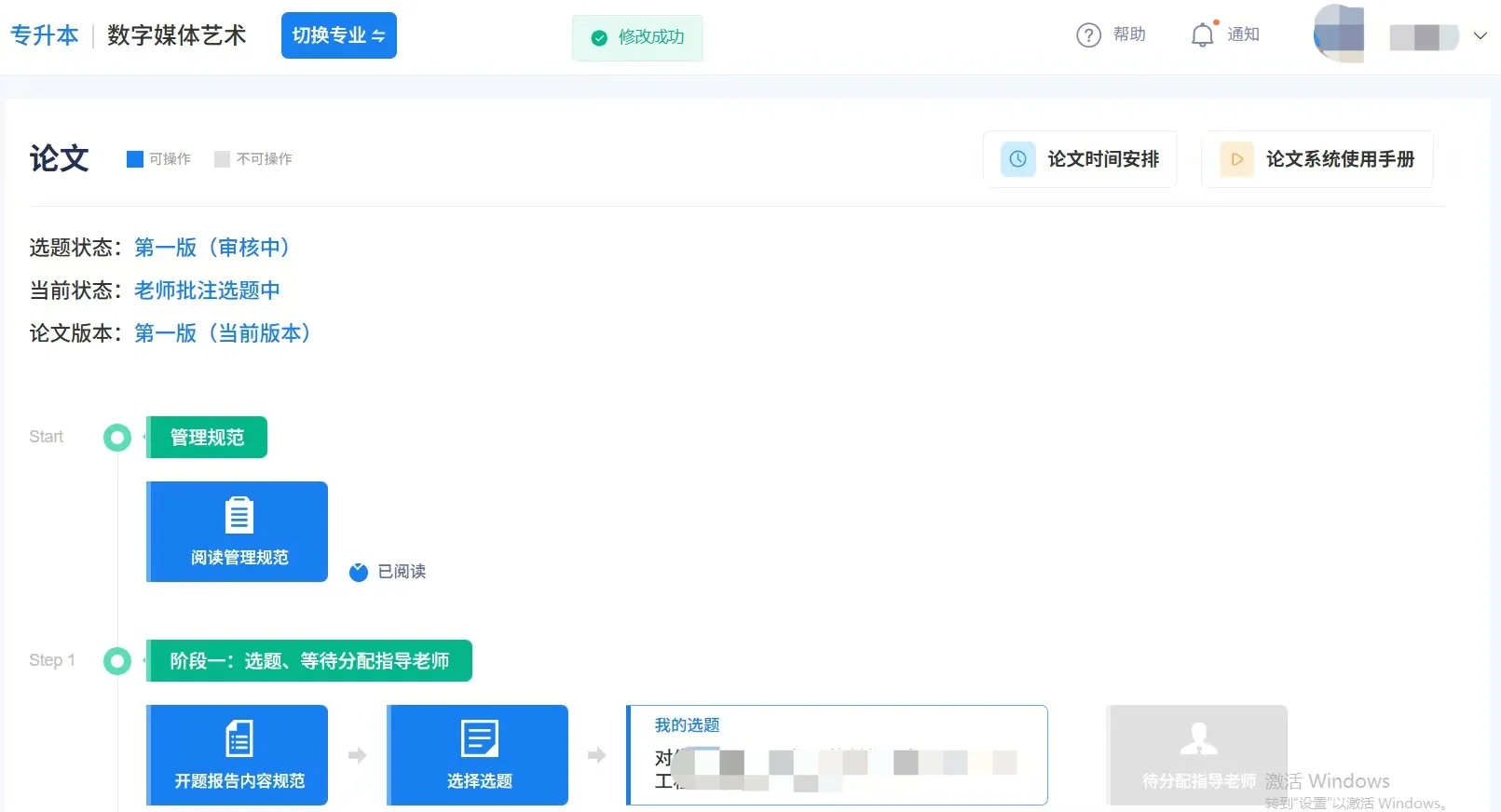
Task: Click the list icon in 选择选题
Action: click(x=480, y=738)
